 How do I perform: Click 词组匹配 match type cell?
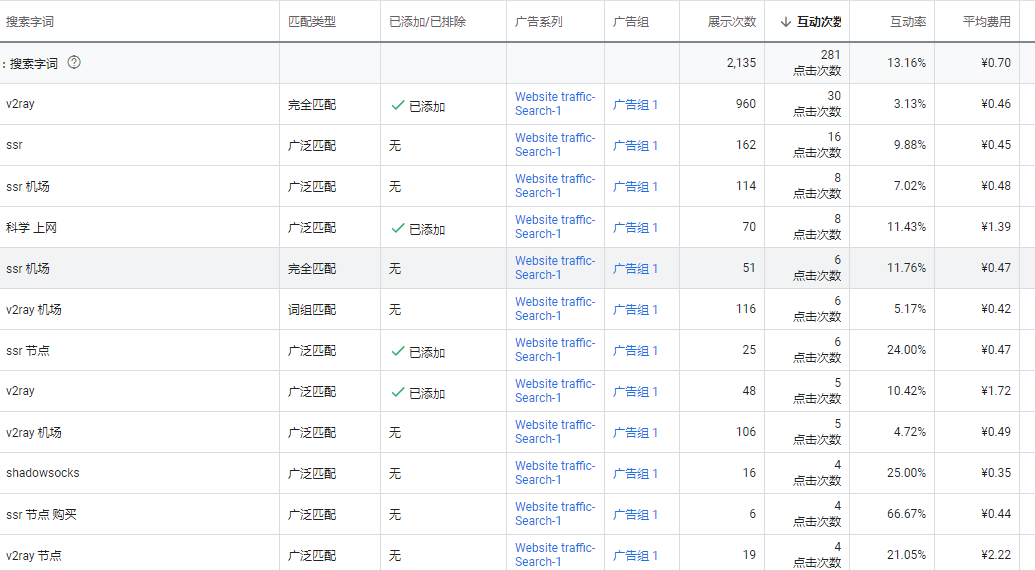coord(312,309)
